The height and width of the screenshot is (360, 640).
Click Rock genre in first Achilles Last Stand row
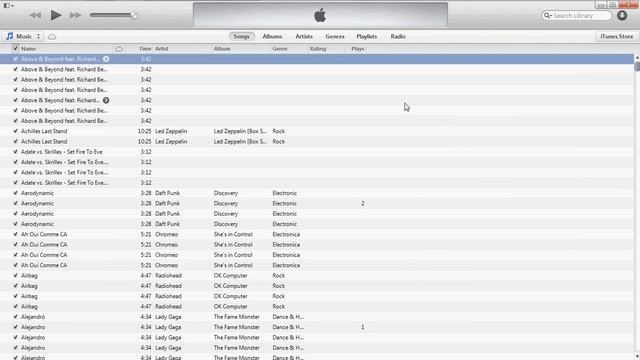point(279,131)
